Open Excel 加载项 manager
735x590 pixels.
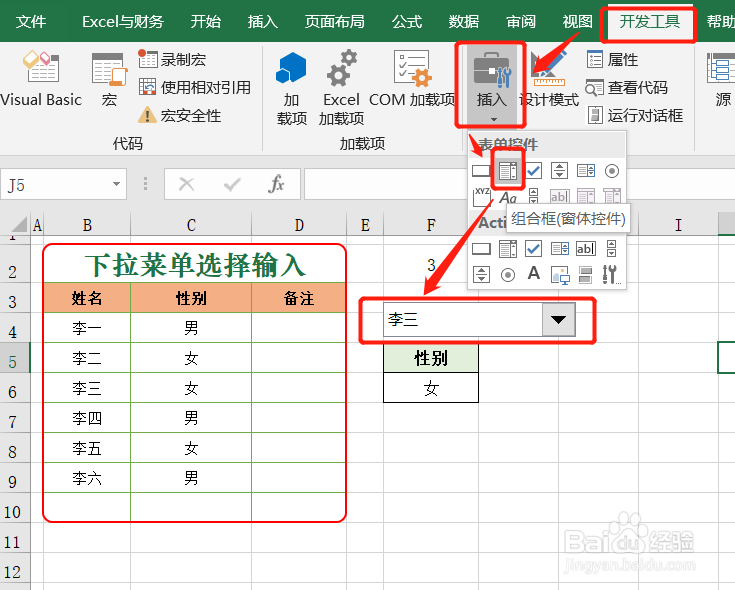[x=341, y=88]
